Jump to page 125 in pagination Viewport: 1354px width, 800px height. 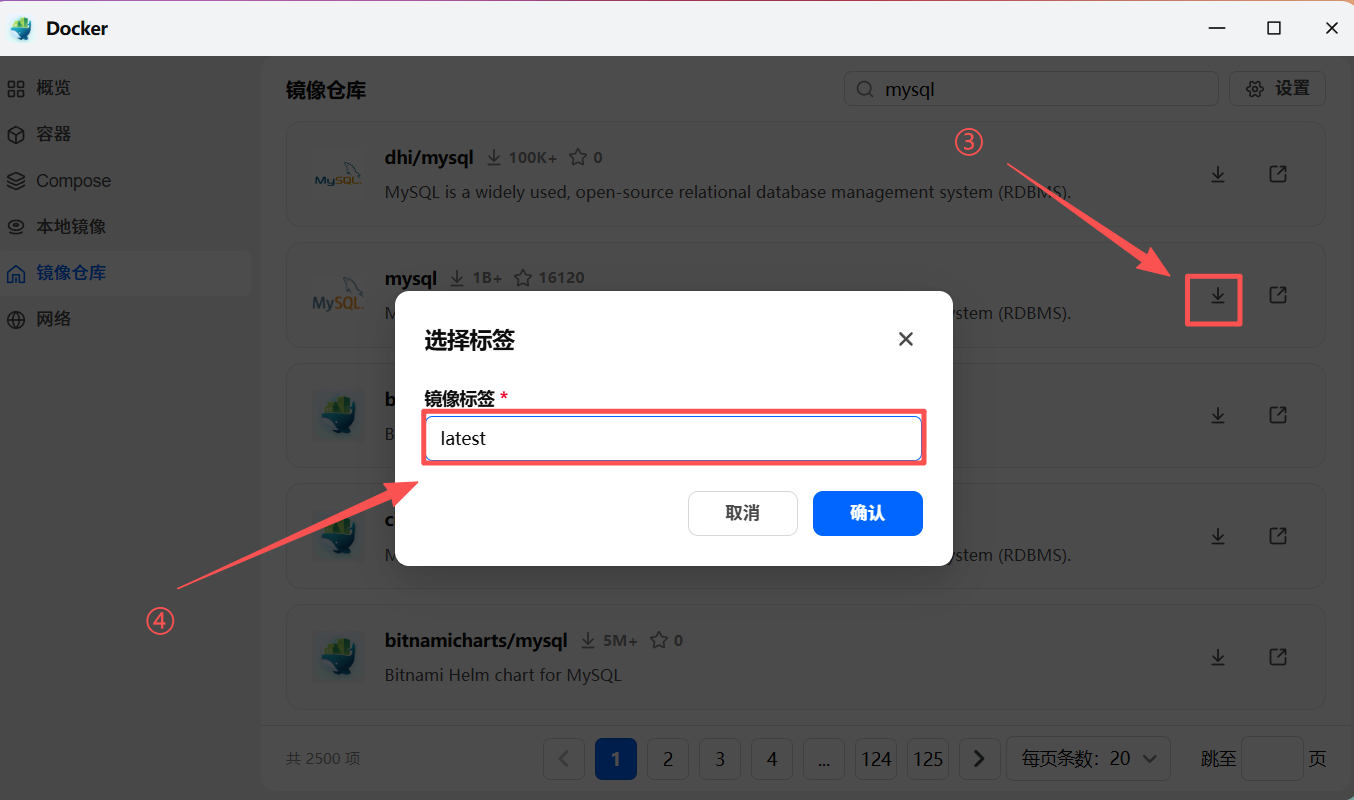click(x=928, y=759)
